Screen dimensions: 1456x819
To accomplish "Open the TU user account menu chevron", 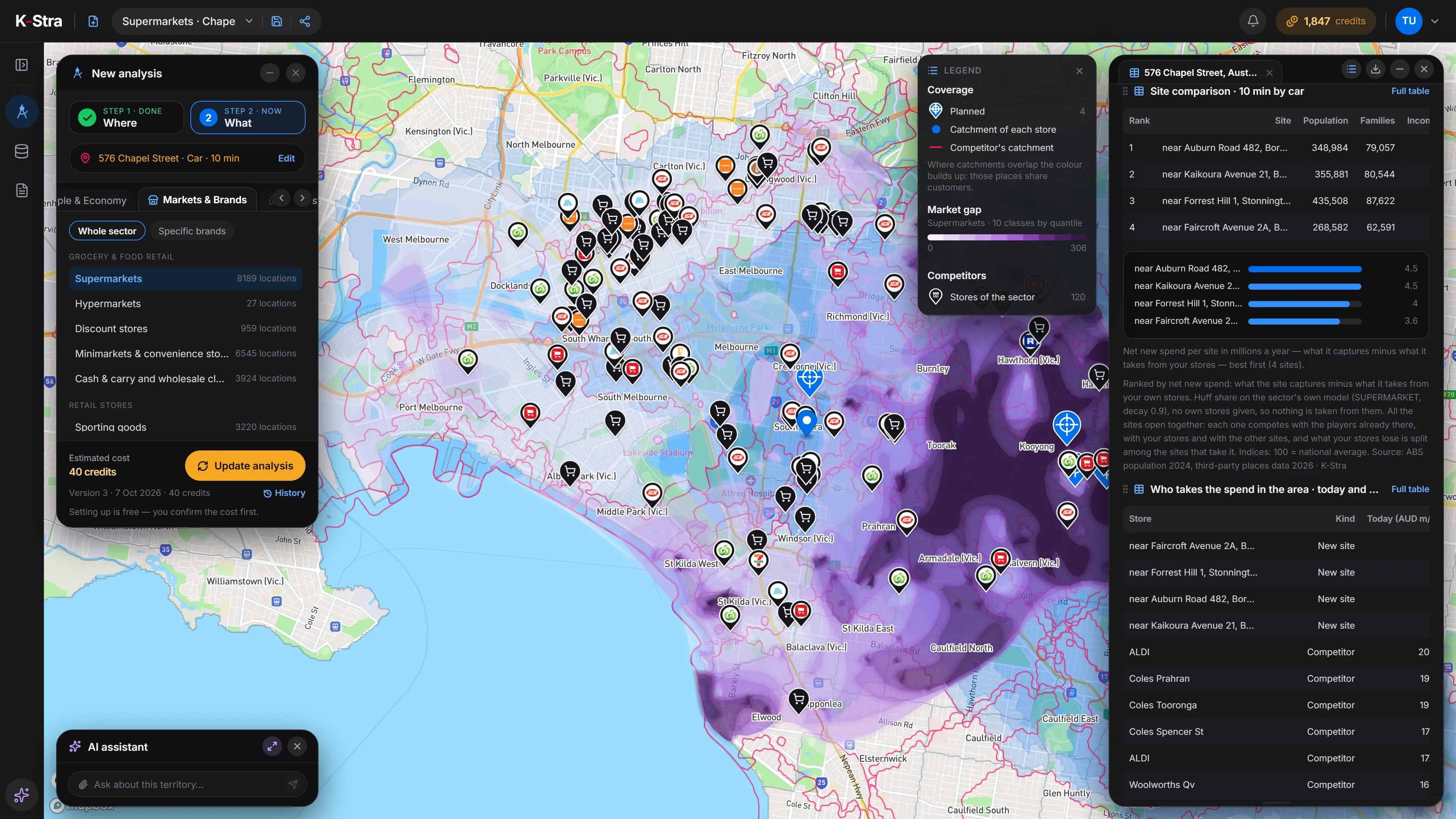I will point(1434,22).
